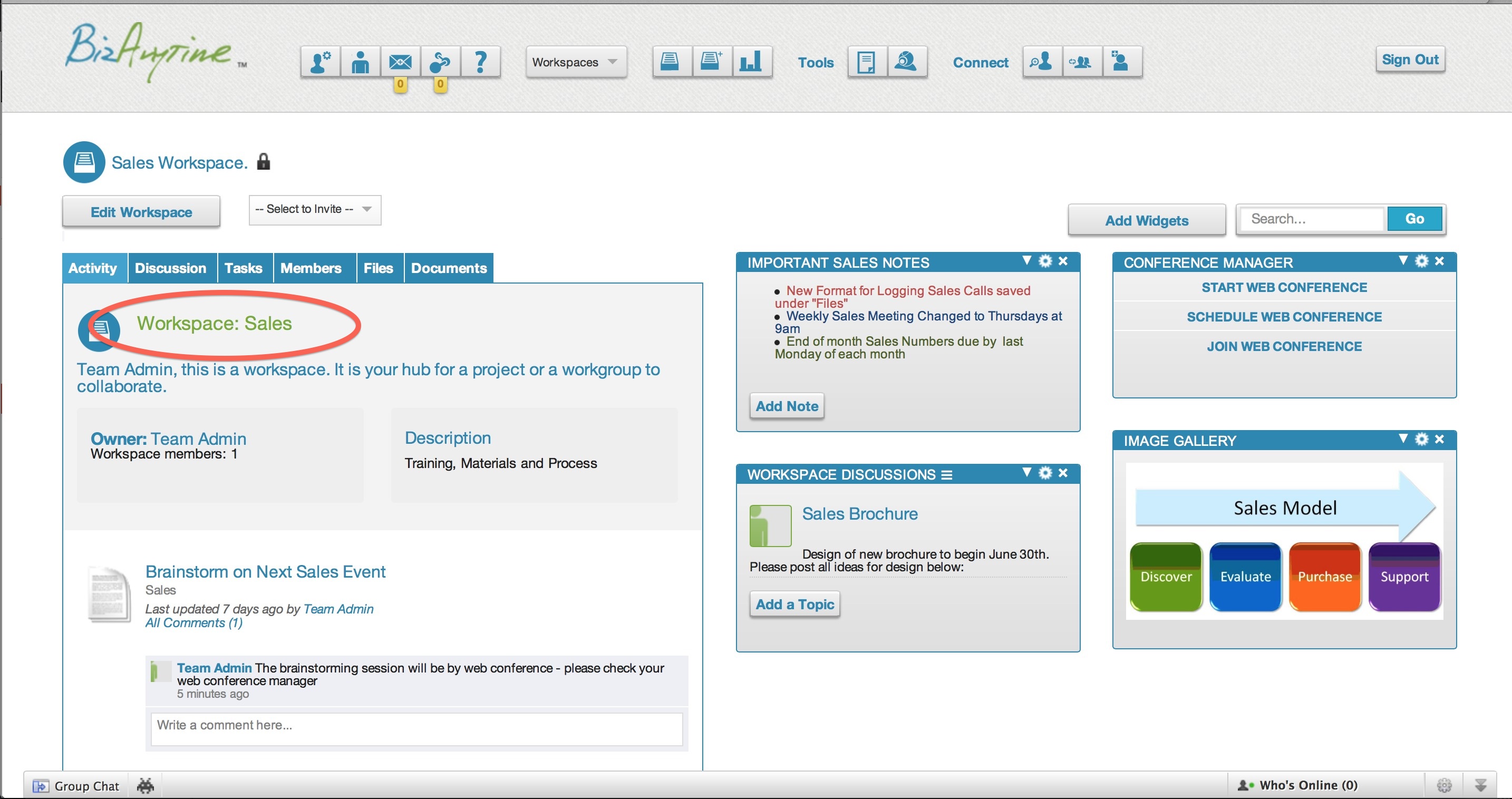Viewport: 1512px width, 799px height.
Task: Click the bar chart icon in toolbar
Action: pos(751,62)
